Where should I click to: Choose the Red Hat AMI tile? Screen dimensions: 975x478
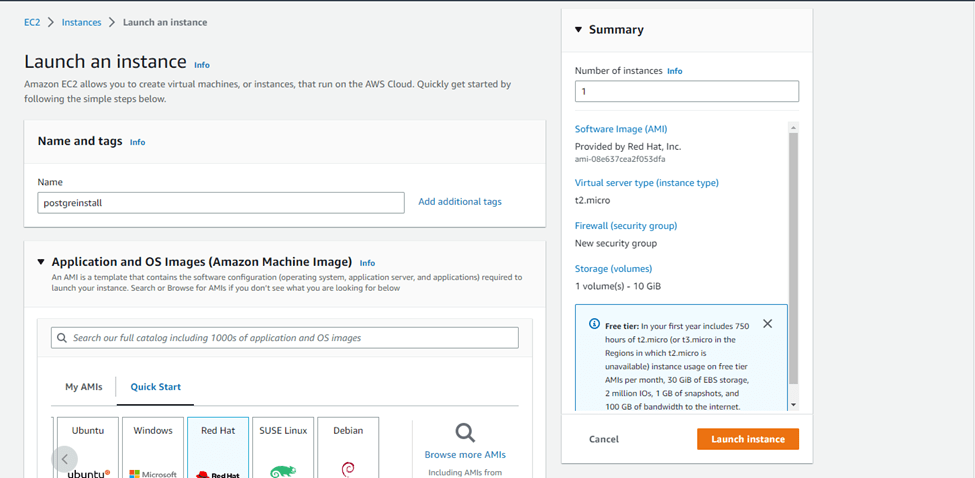click(218, 447)
